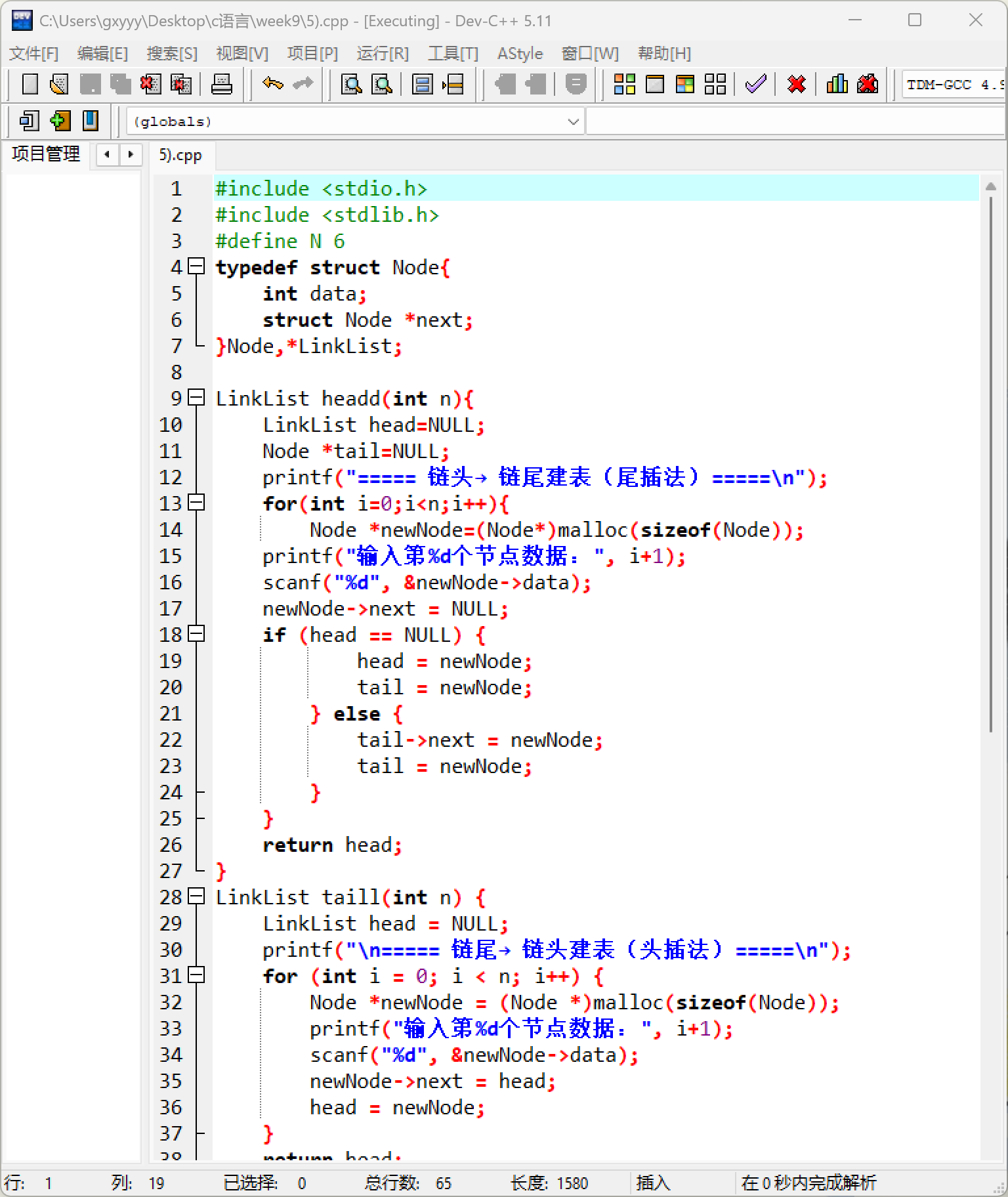Open the file icon in toolbar
Screen dimensions: 1008x1197
coord(59,84)
